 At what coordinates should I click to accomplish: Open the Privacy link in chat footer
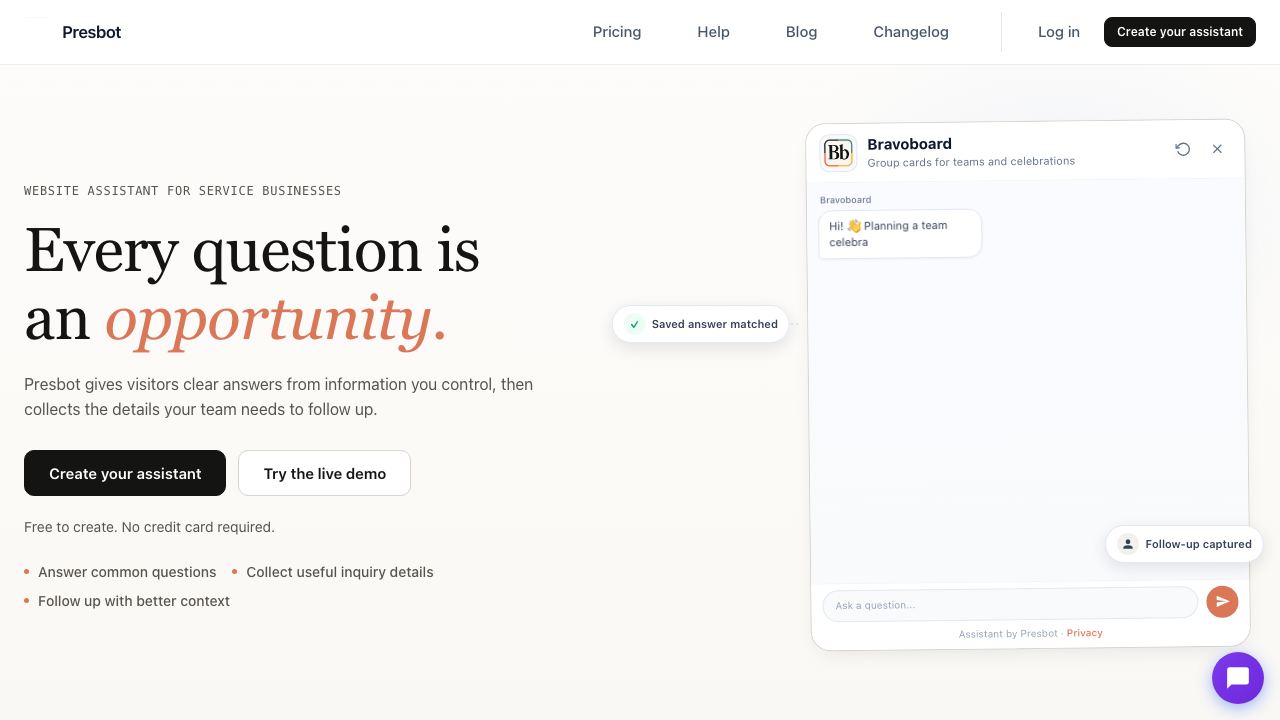[x=1085, y=633]
